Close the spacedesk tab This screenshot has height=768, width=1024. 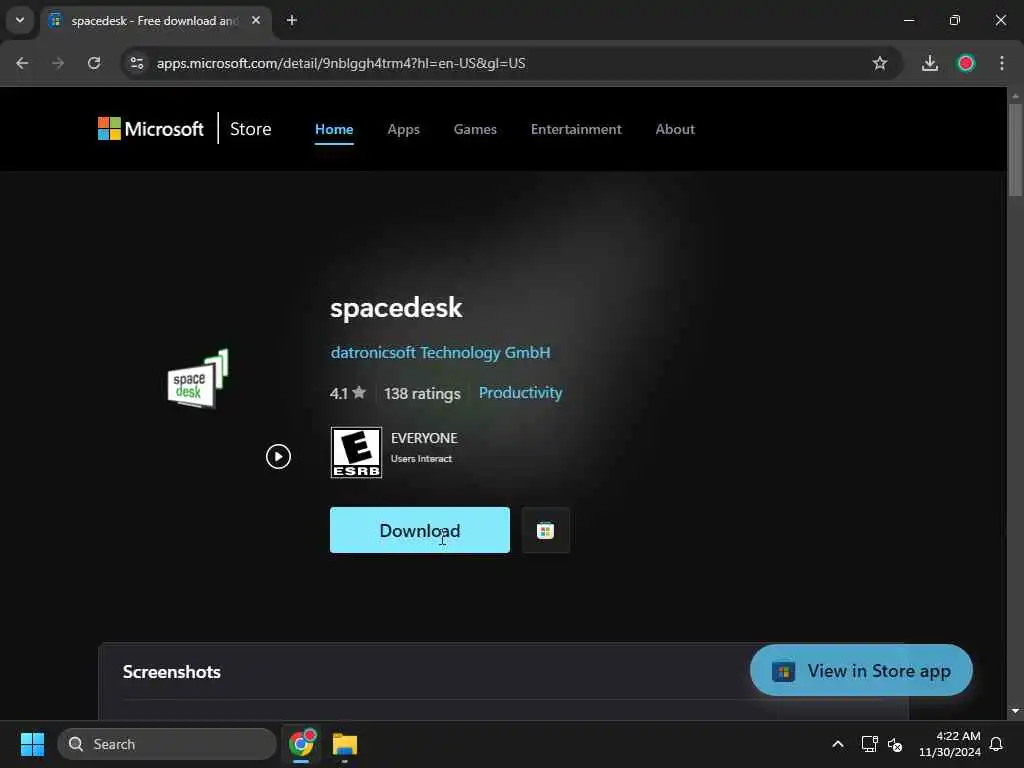256,21
